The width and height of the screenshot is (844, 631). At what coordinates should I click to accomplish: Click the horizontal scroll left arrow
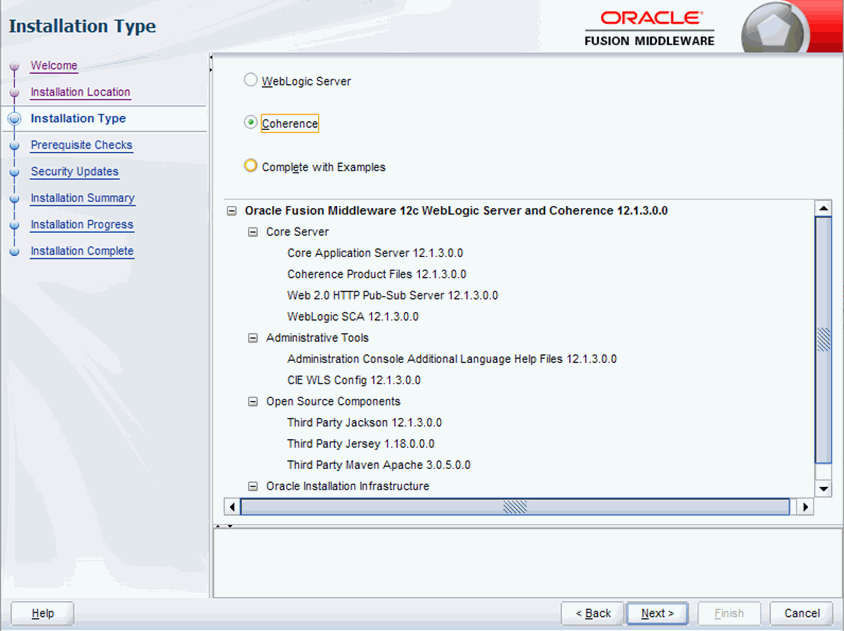232,507
